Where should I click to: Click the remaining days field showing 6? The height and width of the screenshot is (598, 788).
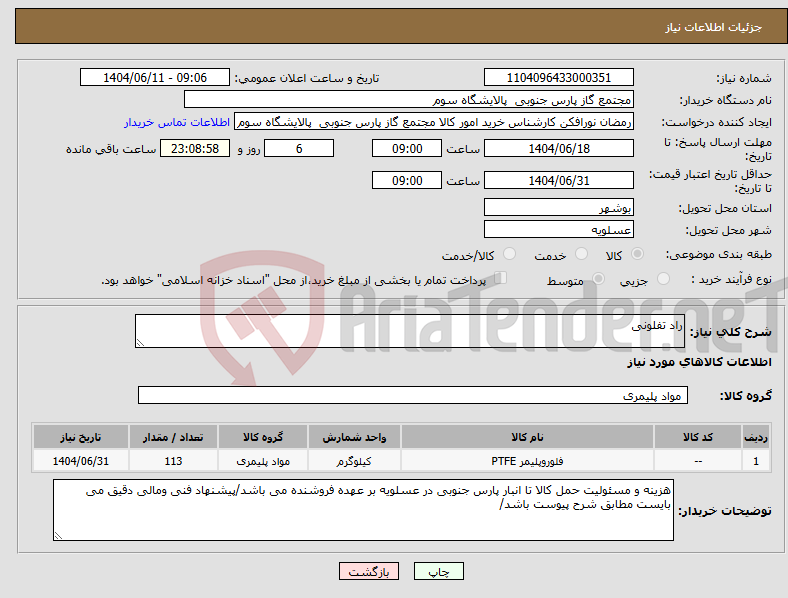[x=299, y=149]
